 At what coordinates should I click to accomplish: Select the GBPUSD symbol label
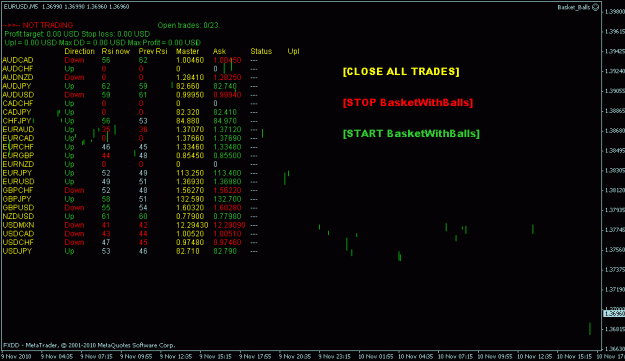(18, 208)
